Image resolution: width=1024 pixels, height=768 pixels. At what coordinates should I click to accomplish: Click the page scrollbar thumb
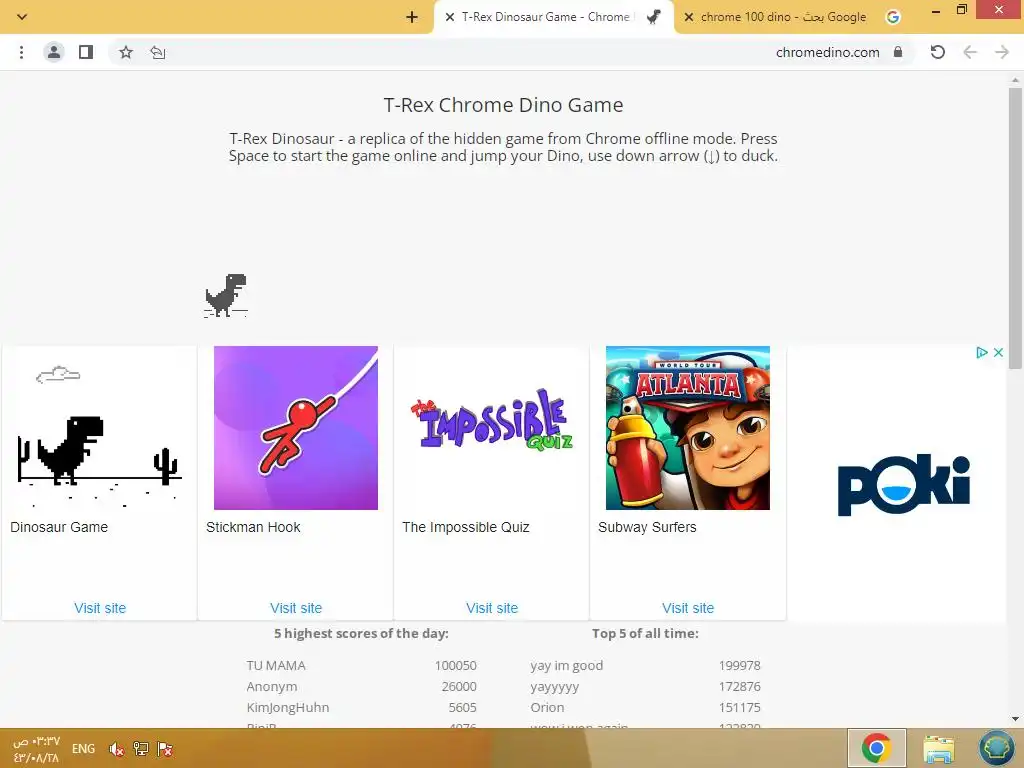click(1015, 229)
